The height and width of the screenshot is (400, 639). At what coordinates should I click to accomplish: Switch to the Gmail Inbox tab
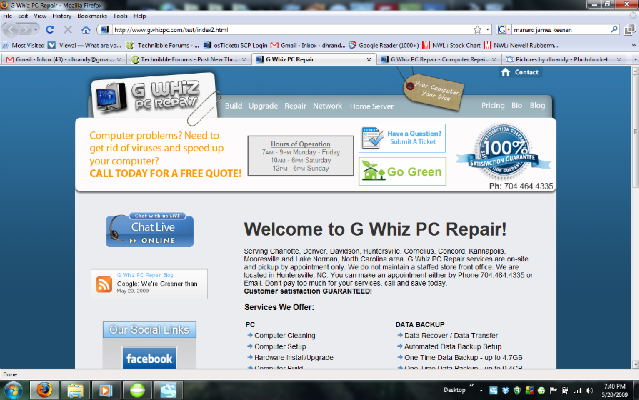pyautogui.click(x=64, y=59)
